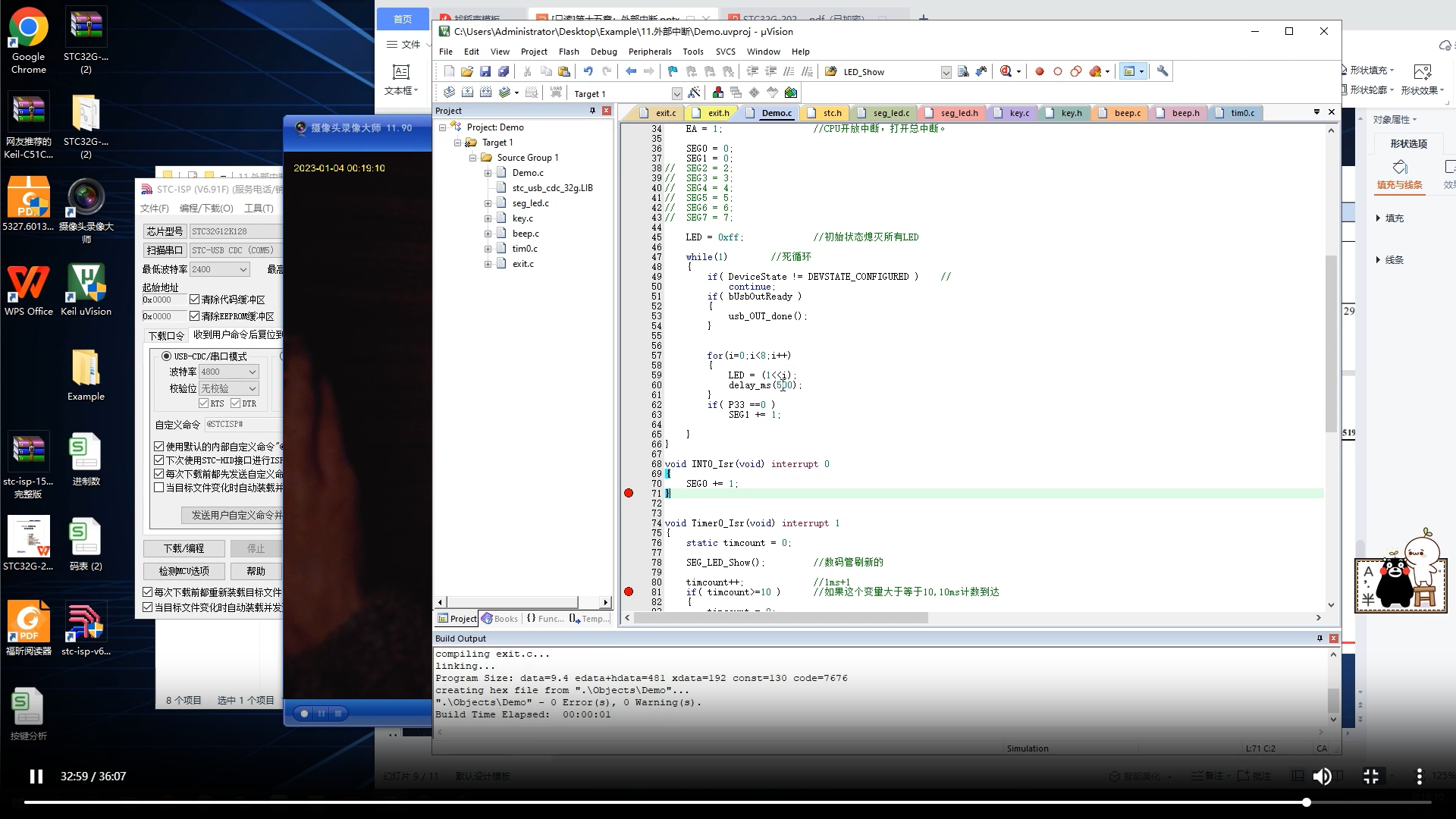The width and height of the screenshot is (1456, 819).
Task: Collapse the Source Group 1 folder
Action: [472, 158]
